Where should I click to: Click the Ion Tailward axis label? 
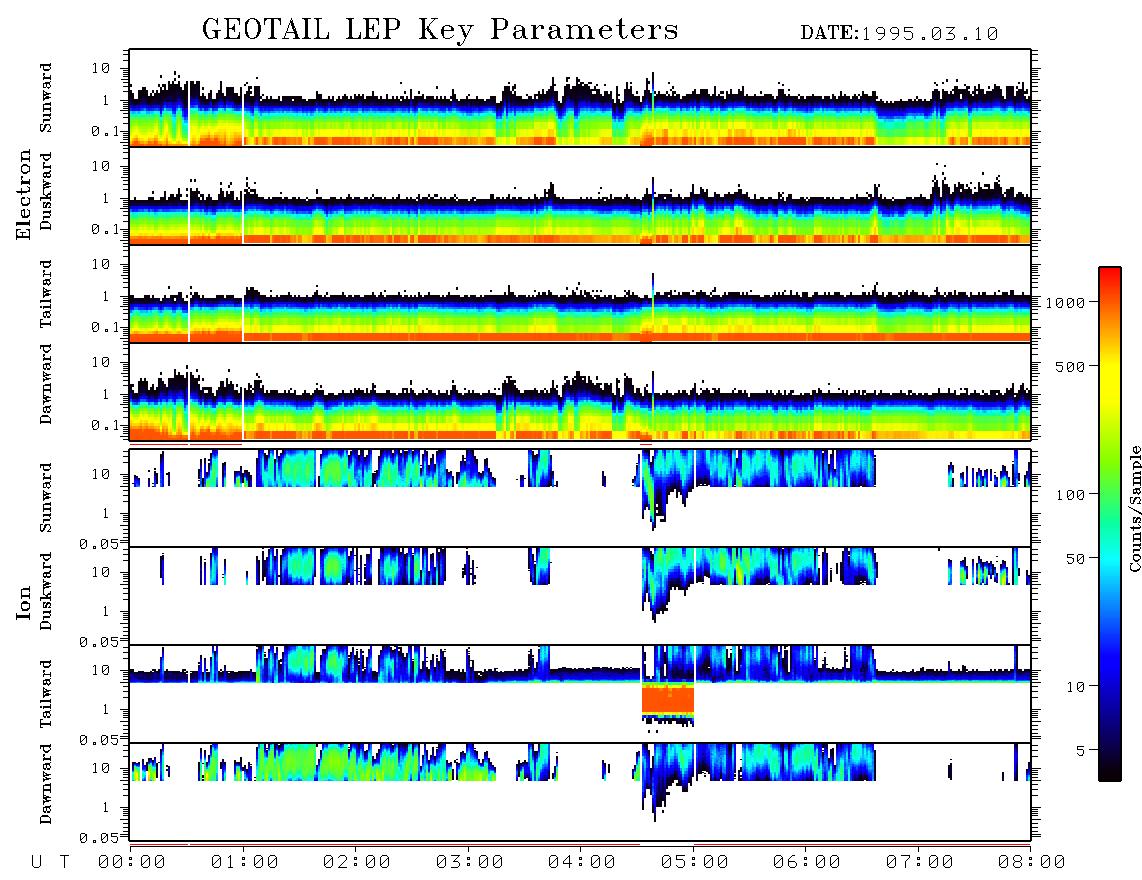tap(46, 694)
